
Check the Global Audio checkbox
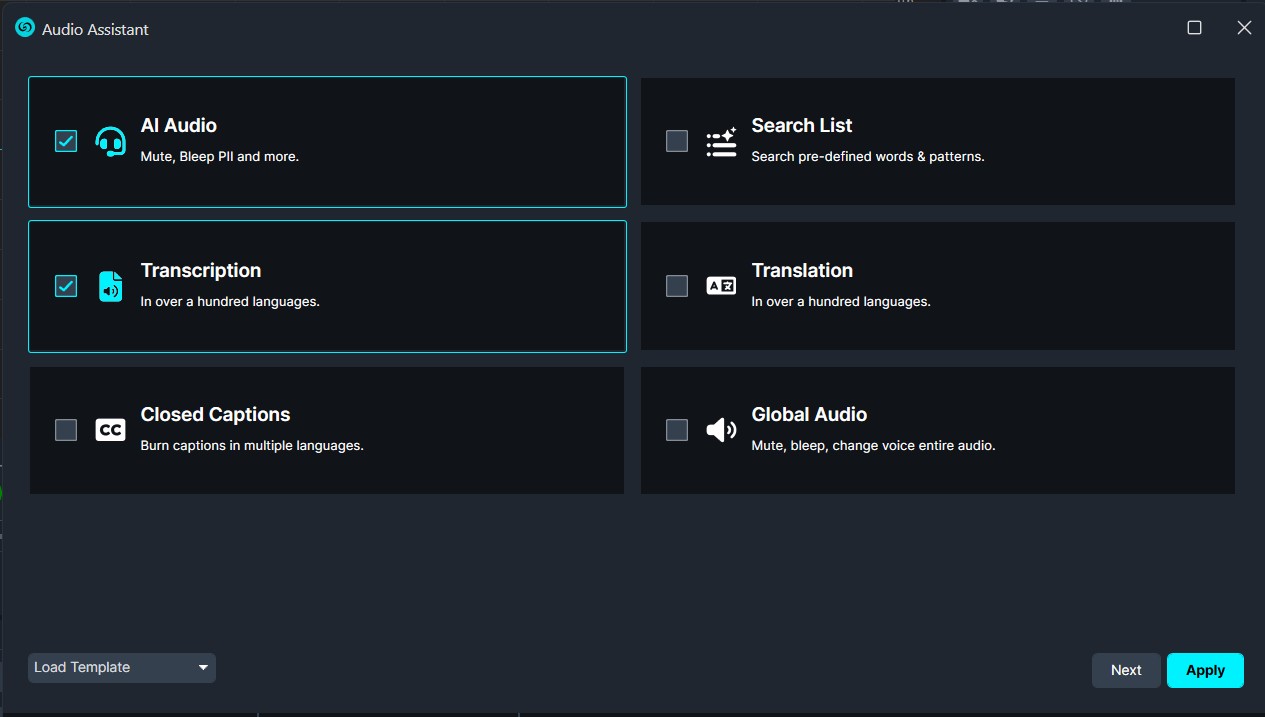click(x=677, y=430)
